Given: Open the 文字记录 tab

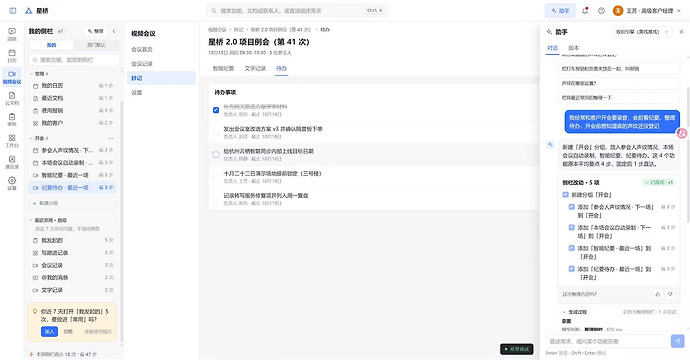Looking at the screenshot, I should (x=255, y=69).
